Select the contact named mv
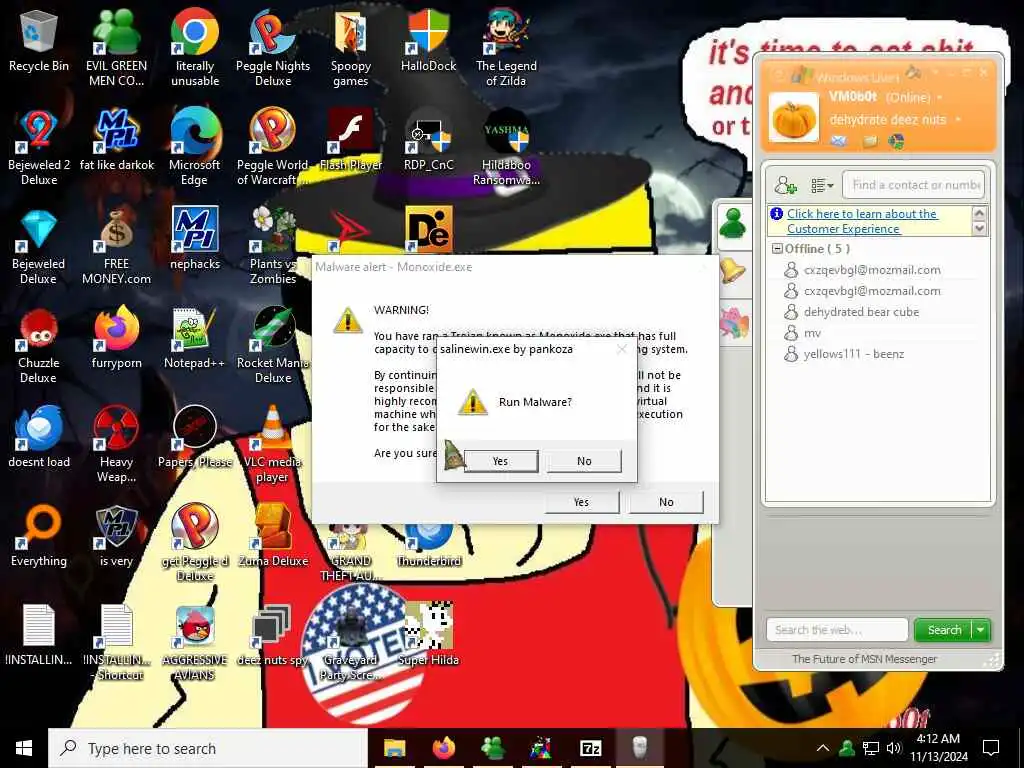The image size is (1024, 768). point(812,333)
